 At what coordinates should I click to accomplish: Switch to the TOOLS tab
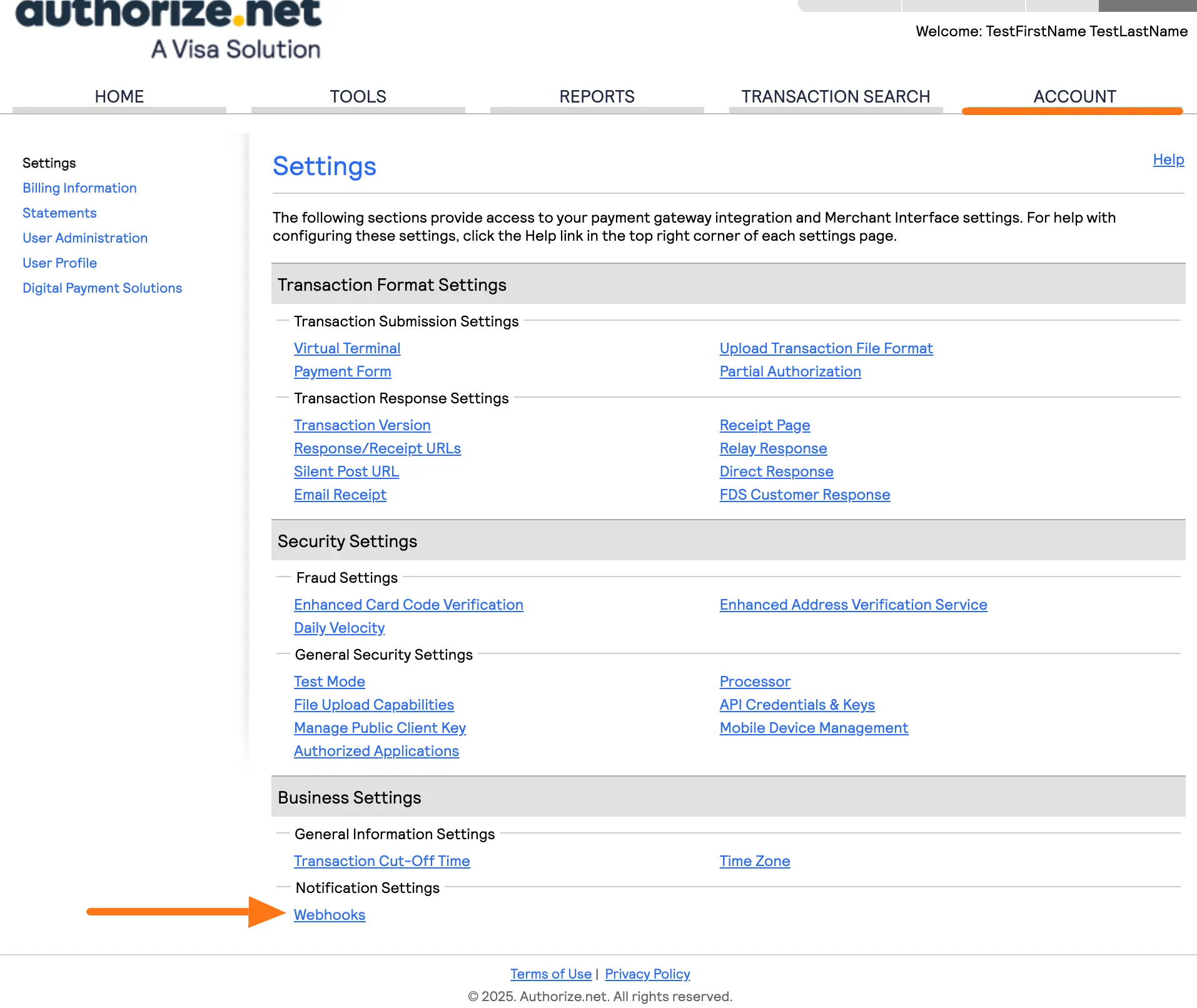coord(357,96)
